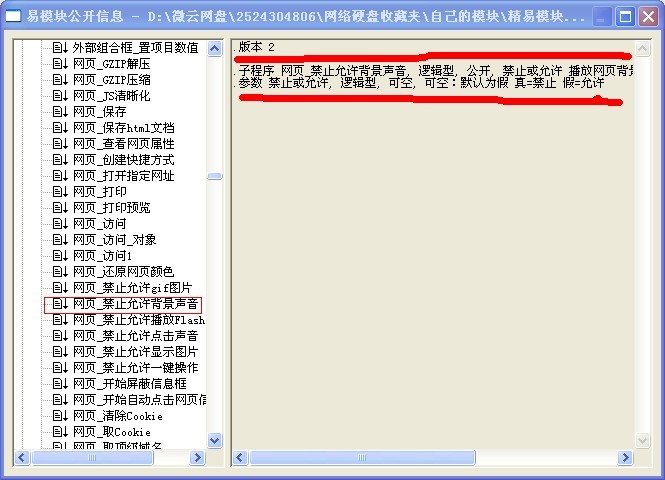Screen dimensions: 665x480
Task: Click detail pane horizontal scrollbar thumb
Action: tap(362, 458)
